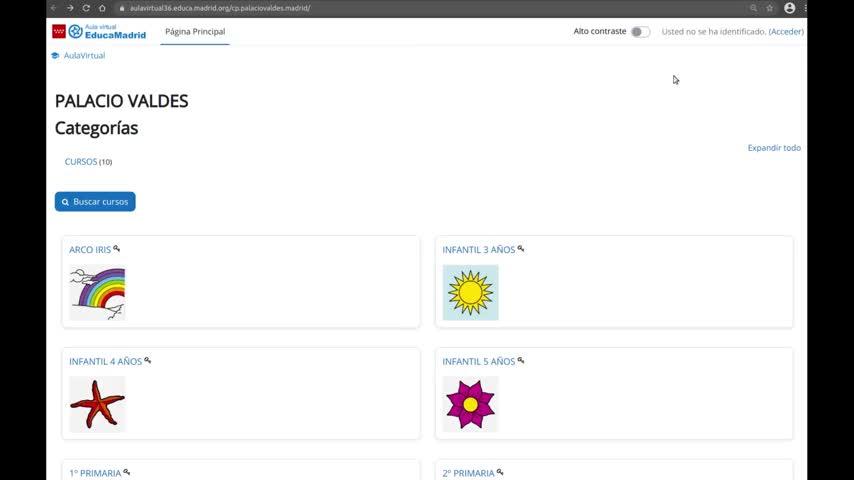This screenshot has height=480, width=854.
Task: Click the EducaMadrid Aula virtual logo
Action: 99,32
